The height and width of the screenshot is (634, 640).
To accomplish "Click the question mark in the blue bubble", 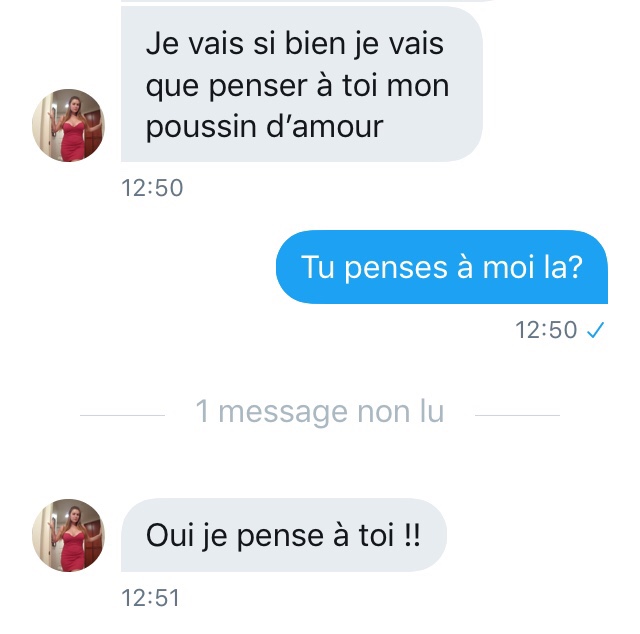I will 575,267.
